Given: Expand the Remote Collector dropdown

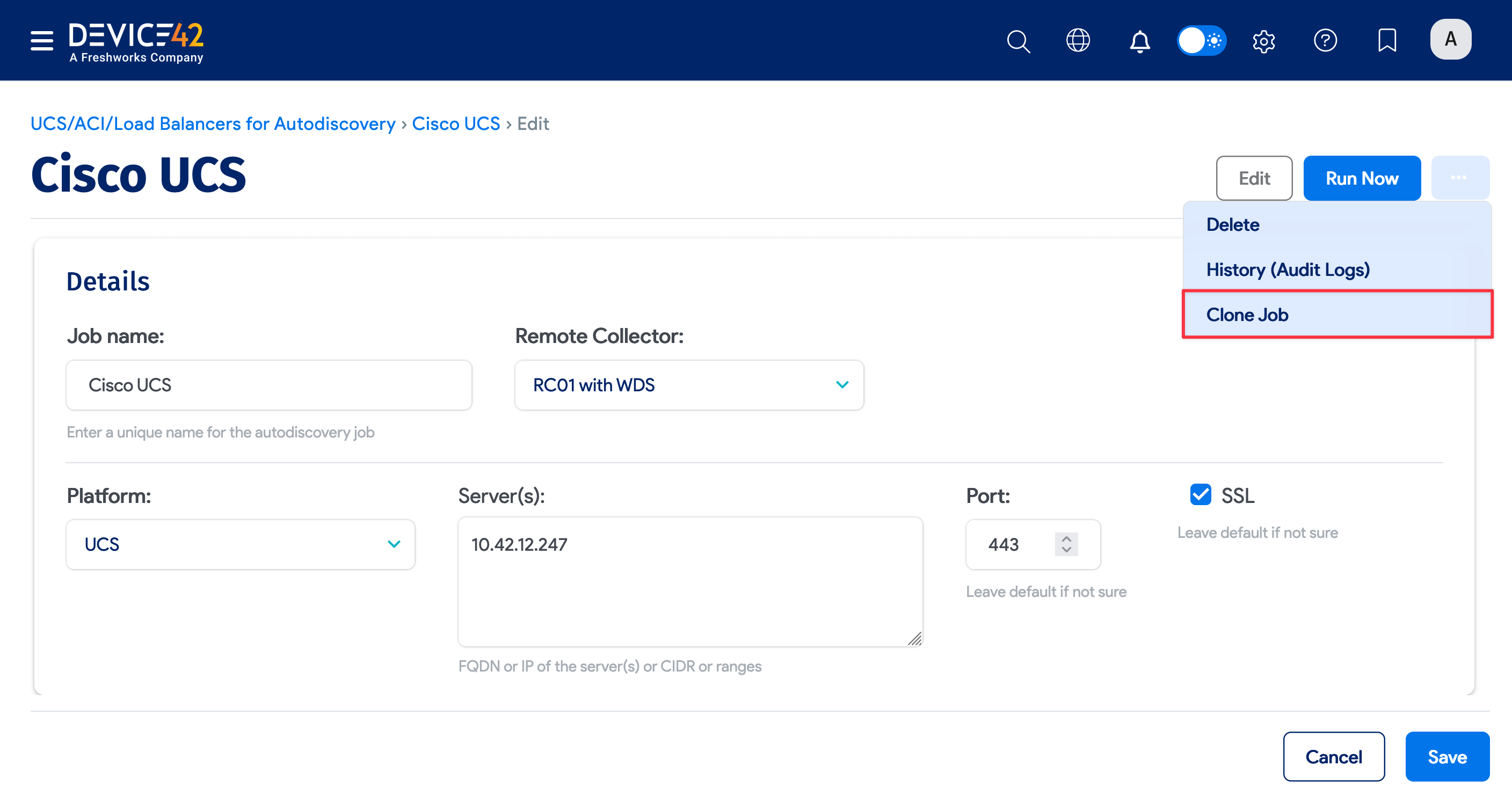Looking at the screenshot, I should (x=689, y=385).
